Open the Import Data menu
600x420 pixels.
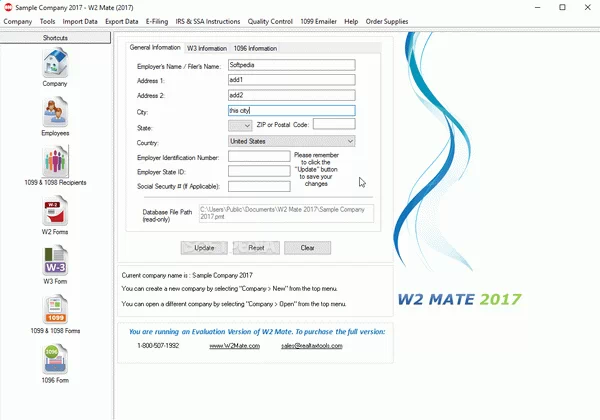click(x=80, y=21)
